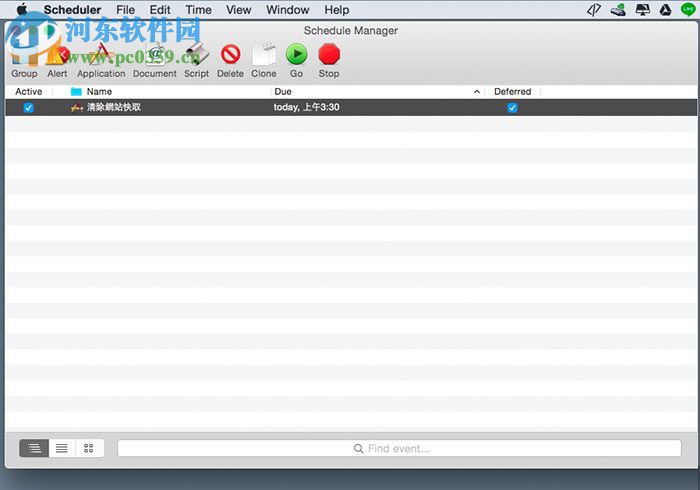Open the Scheduler app menu
Screen dimensions: 700x490
click(x=72, y=9)
